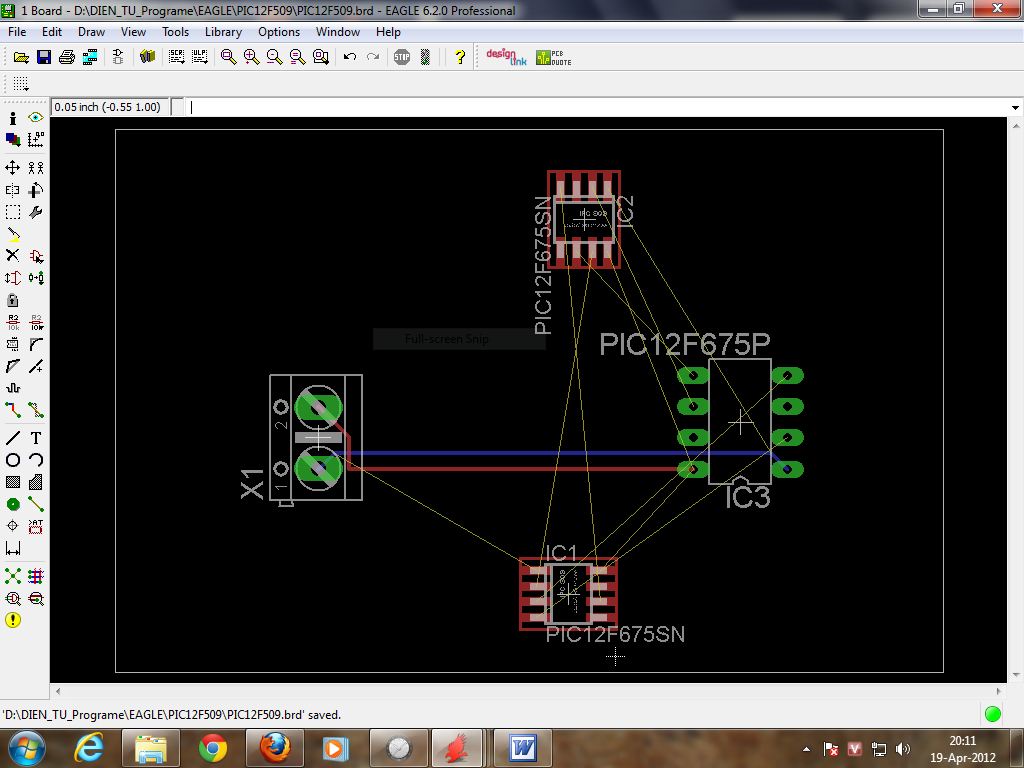Viewport: 1024px width, 768px height.
Task: Open the Tools menu
Action: 175,32
